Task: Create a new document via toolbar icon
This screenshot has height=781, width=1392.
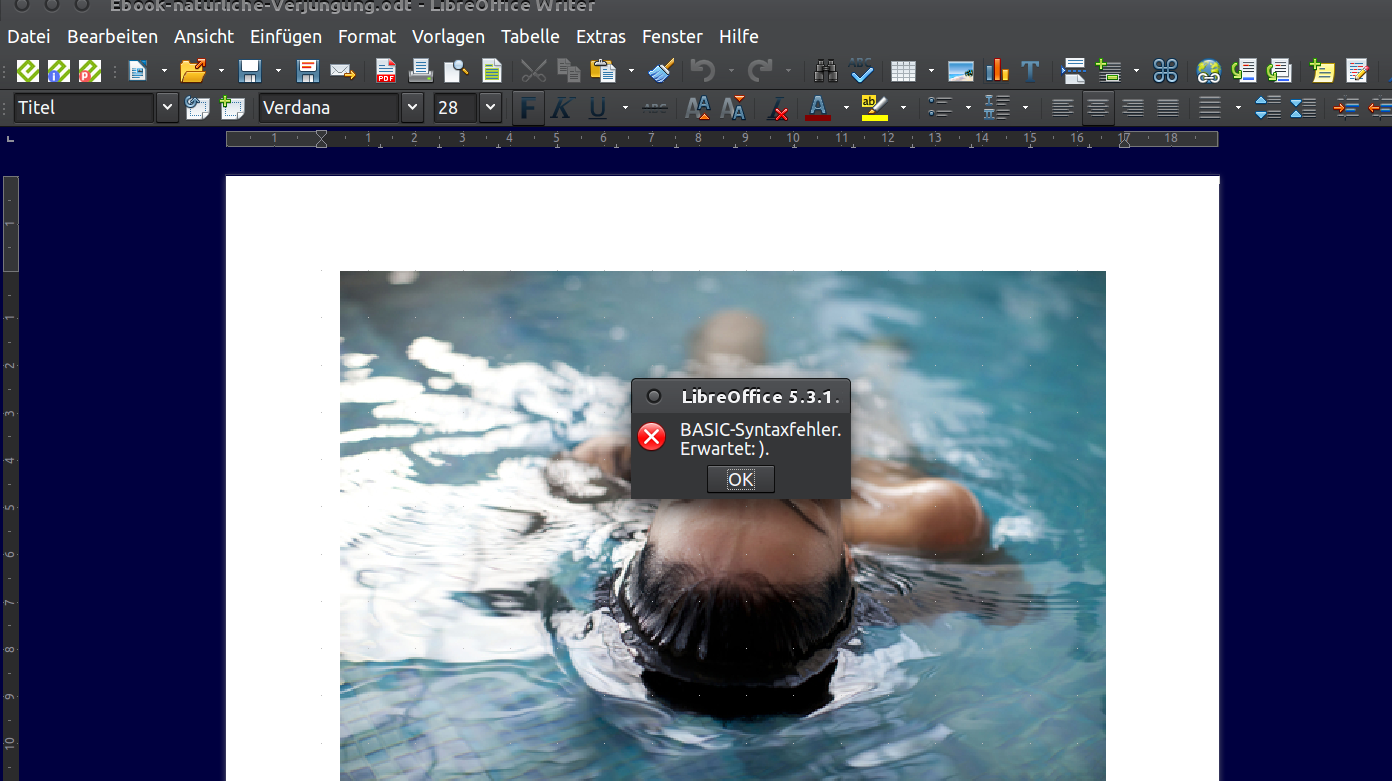Action: [137, 71]
